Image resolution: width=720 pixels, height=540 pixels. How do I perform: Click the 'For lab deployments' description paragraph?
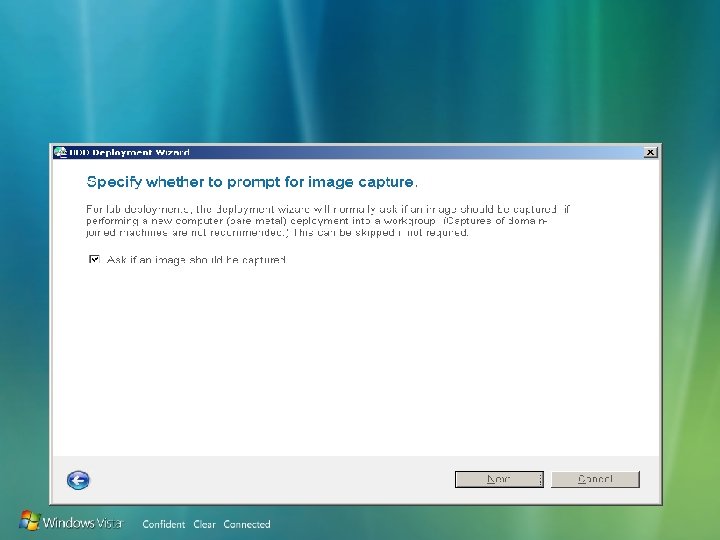tap(328, 221)
